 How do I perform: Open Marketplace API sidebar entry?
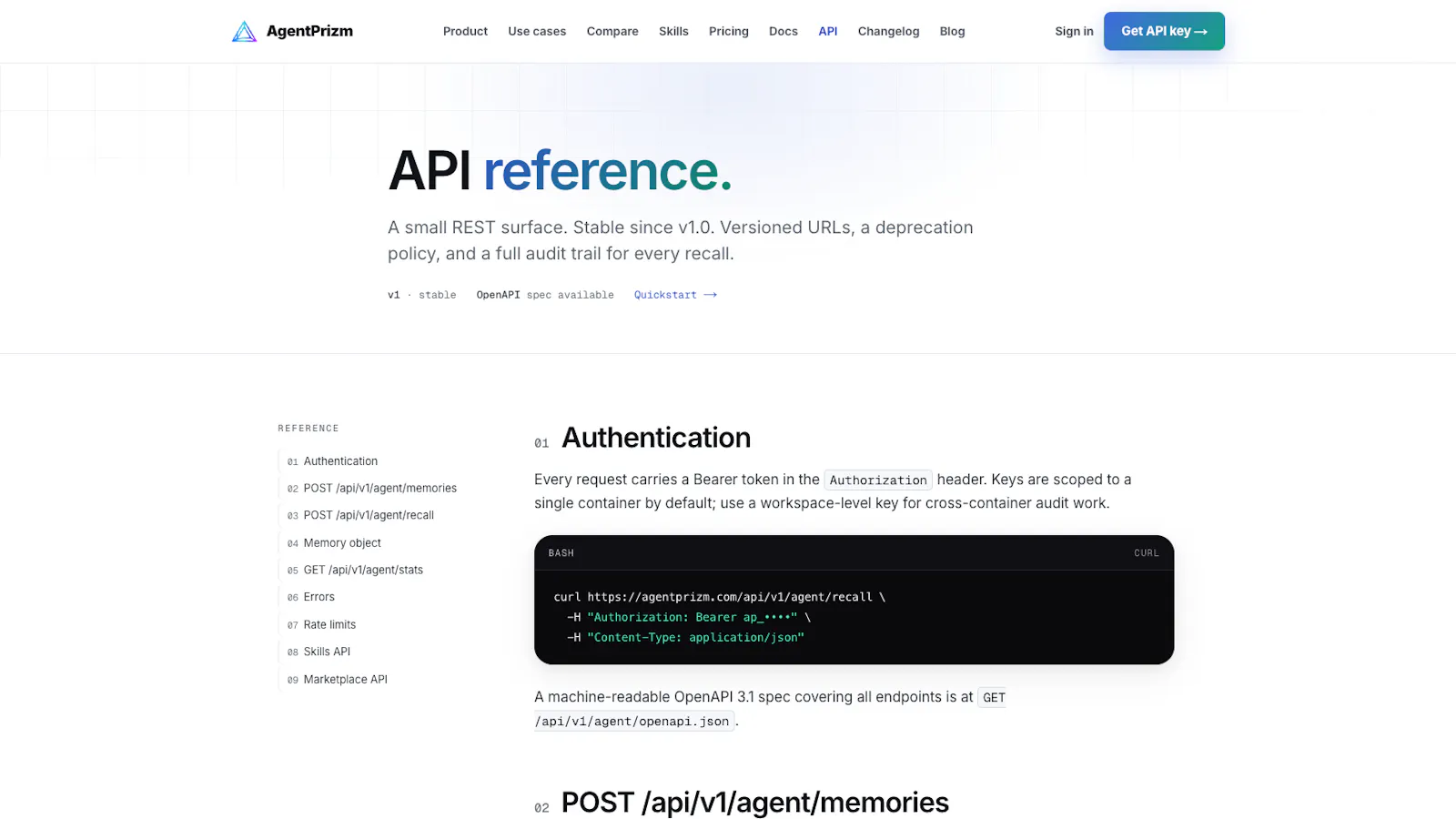click(338, 679)
